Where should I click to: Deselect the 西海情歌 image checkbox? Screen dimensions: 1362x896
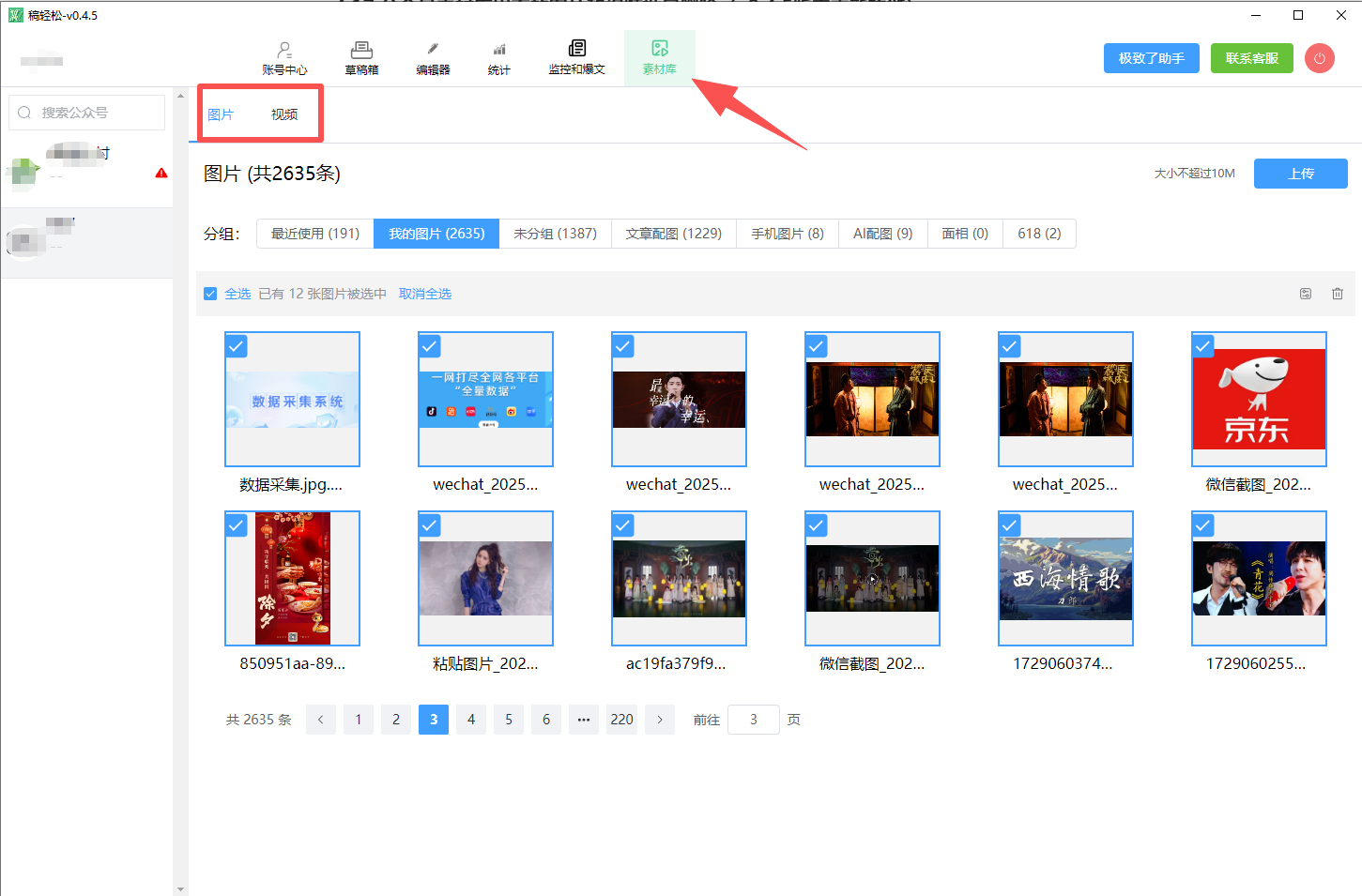coord(1010,526)
